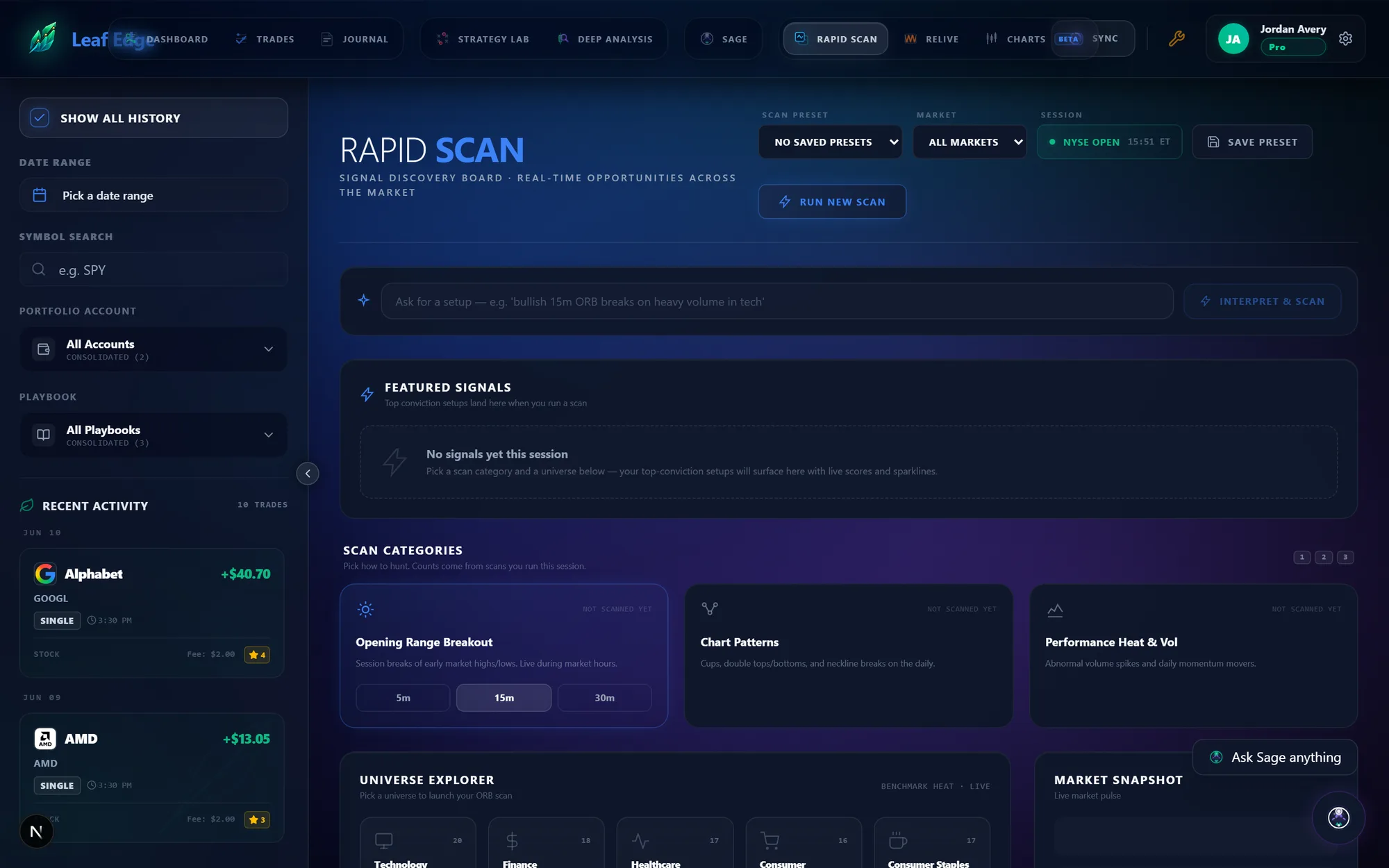Click the Ask Sage anything button
The height and width of the screenshot is (868, 1389).
coord(1275,757)
